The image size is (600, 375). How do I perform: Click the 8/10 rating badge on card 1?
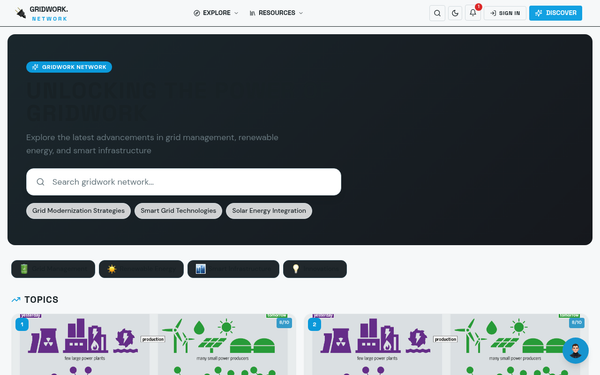(284, 323)
